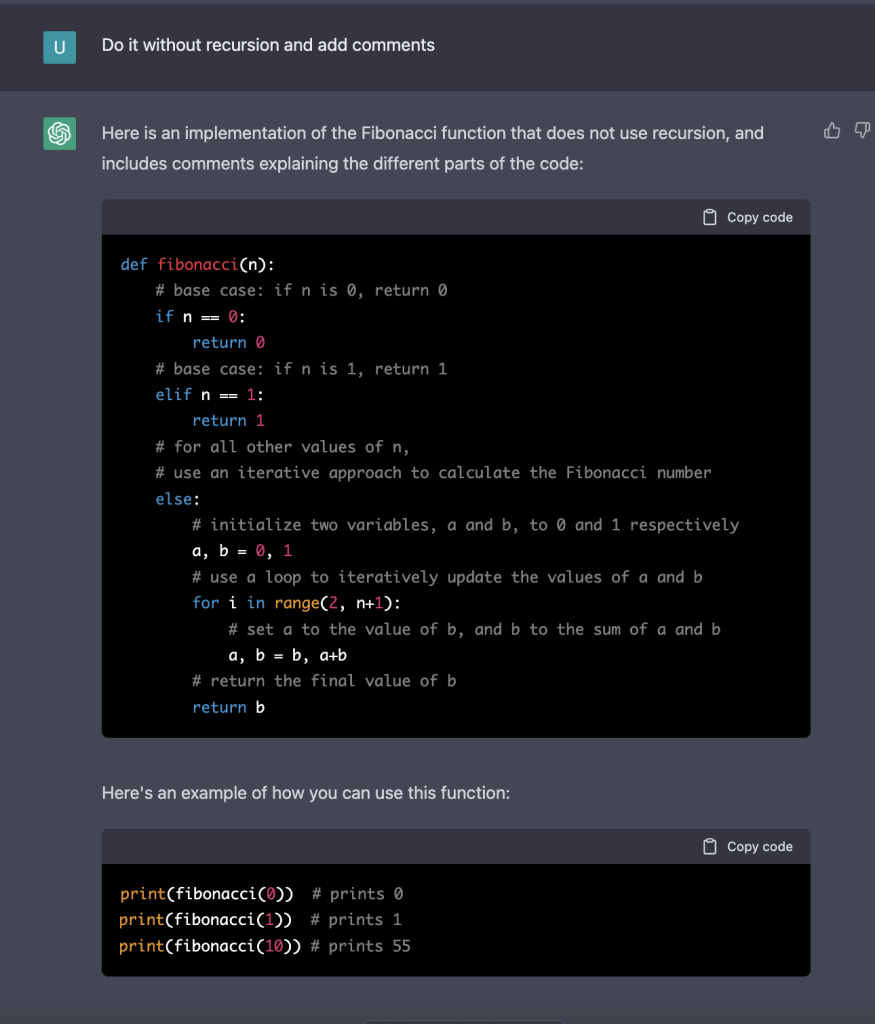Click the comment 'return the final value of b'
Viewport: 875px width, 1024px height.
pos(324,681)
